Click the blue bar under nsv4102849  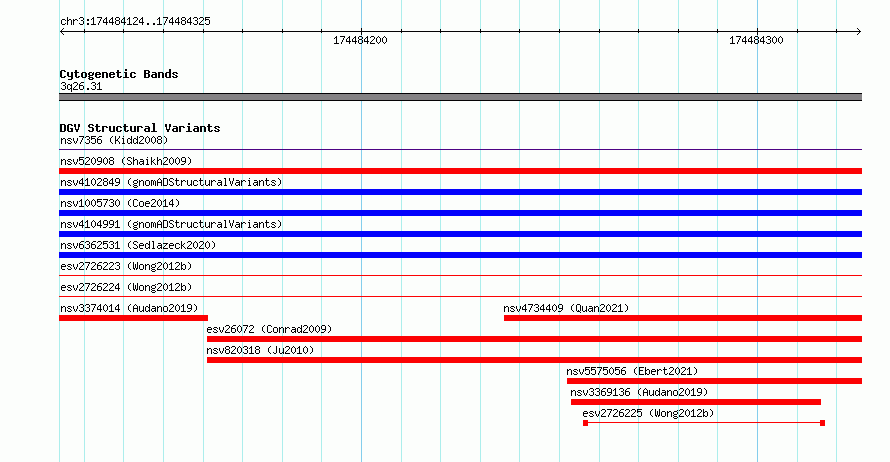coord(460,192)
